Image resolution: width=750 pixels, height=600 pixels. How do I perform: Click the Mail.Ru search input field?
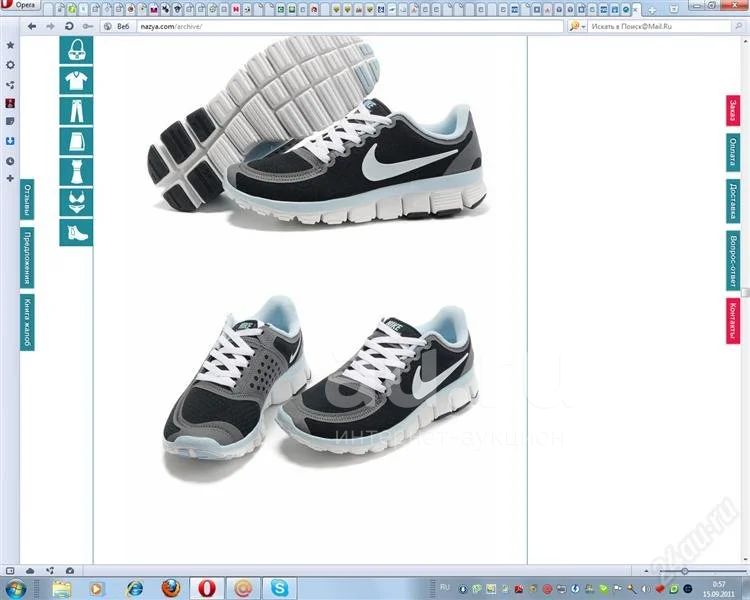point(661,26)
